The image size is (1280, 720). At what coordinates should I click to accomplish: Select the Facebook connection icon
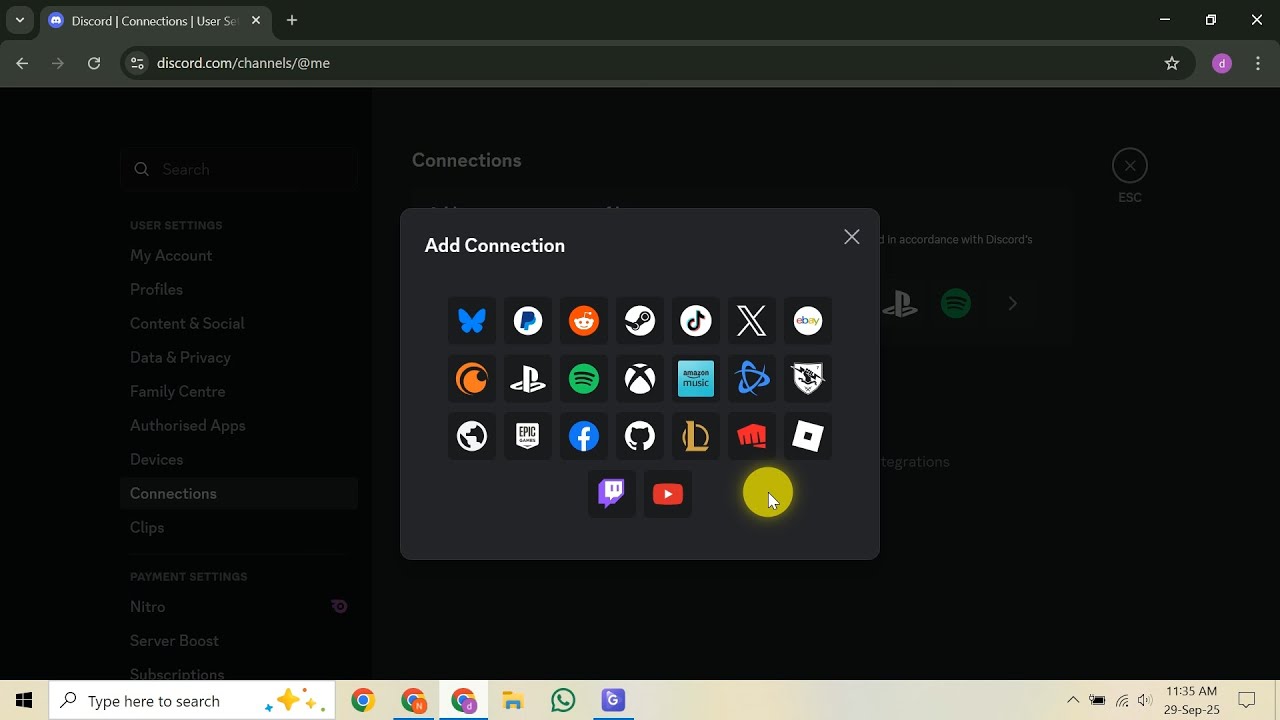click(x=584, y=437)
